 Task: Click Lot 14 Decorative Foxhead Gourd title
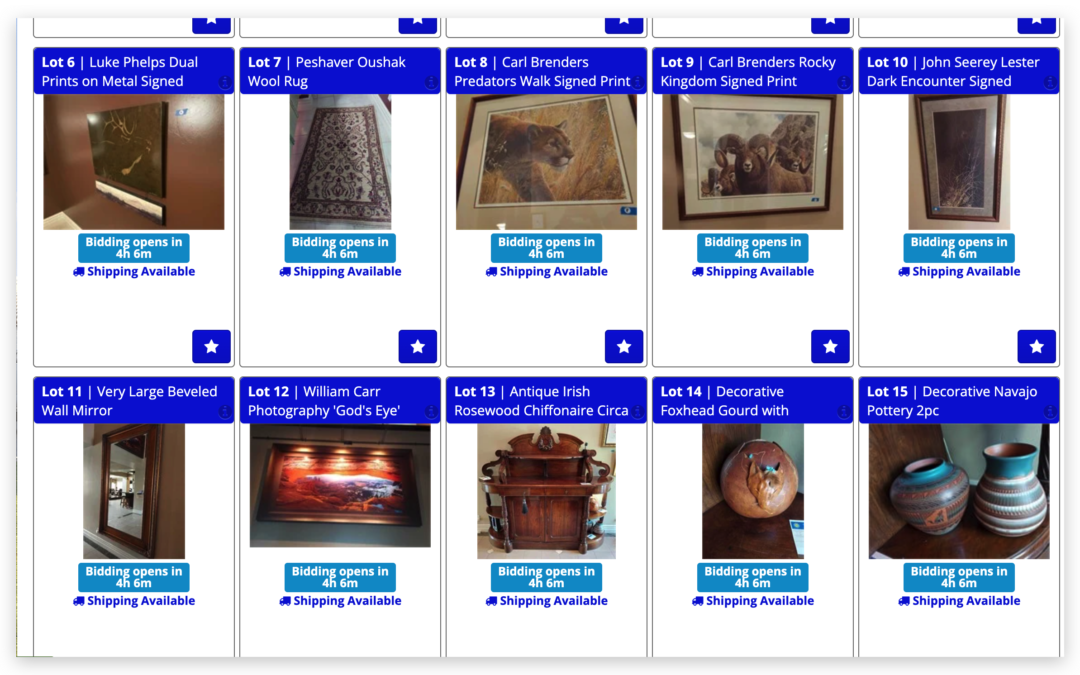[725, 401]
